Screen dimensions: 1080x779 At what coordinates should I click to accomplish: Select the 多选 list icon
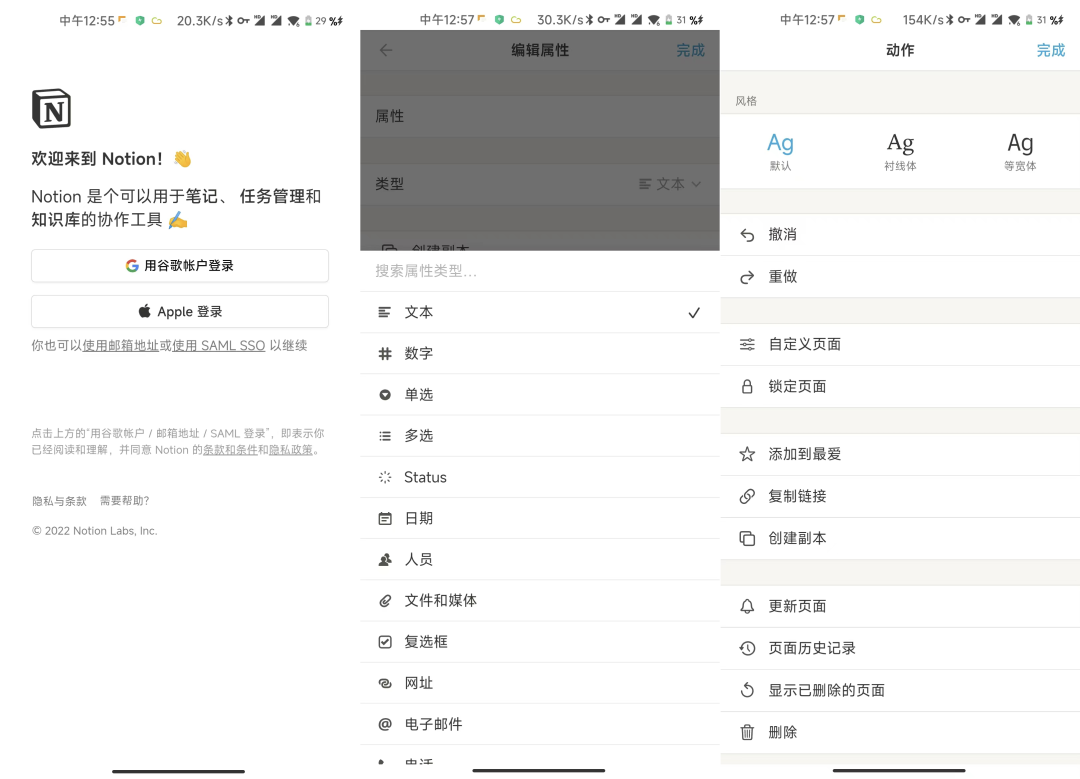[385, 436]
